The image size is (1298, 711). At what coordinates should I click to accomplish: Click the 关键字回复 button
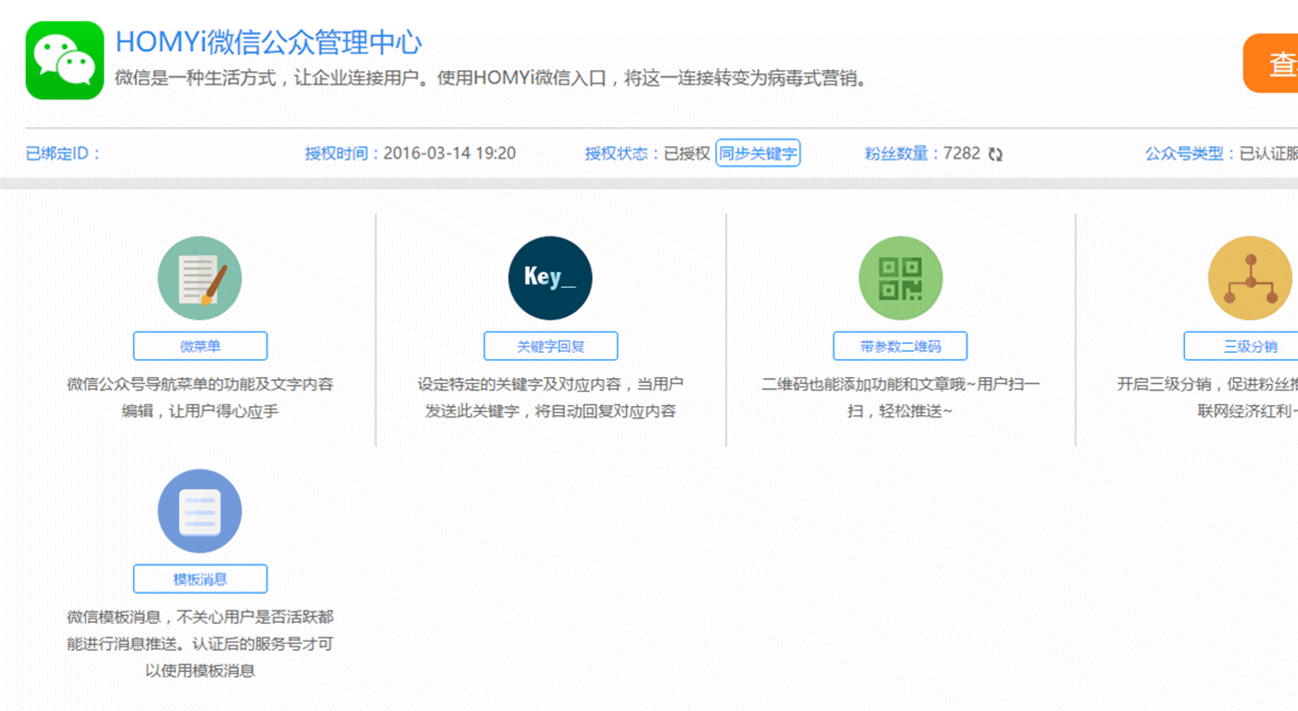(550, 346)
